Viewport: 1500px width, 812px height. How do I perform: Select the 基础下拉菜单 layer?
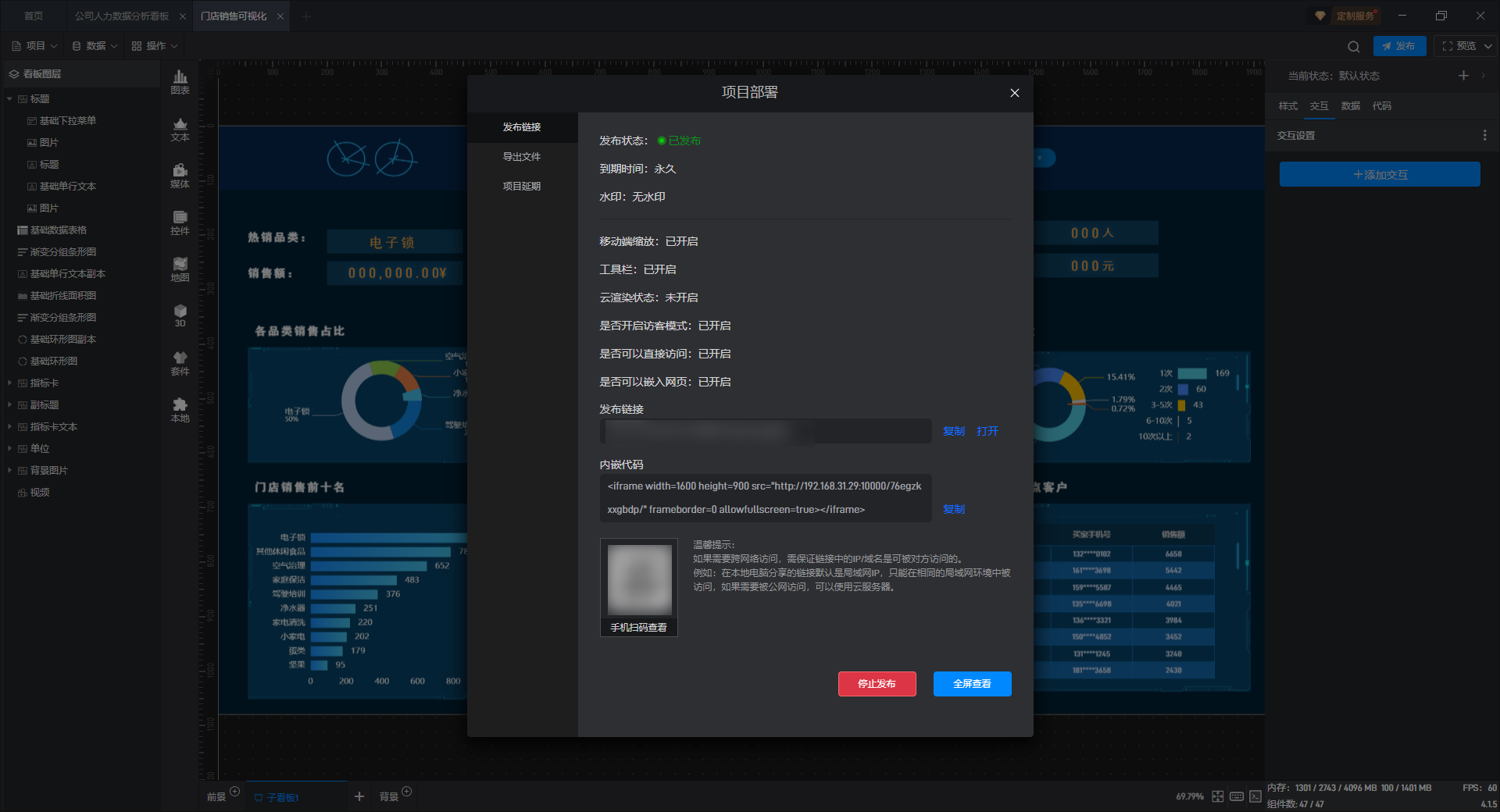[67, 121]
